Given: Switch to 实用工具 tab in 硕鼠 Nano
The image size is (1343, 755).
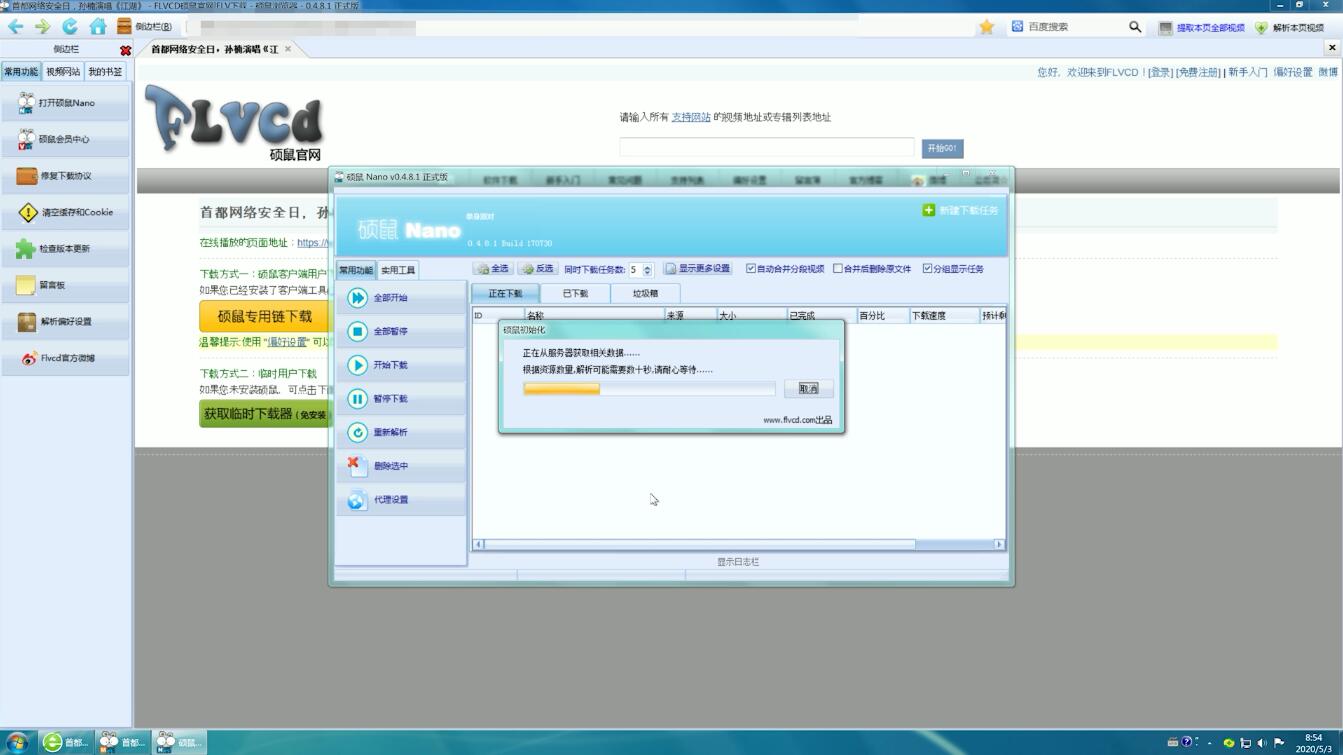Looking at the screenshot, I should coord(398,270).
